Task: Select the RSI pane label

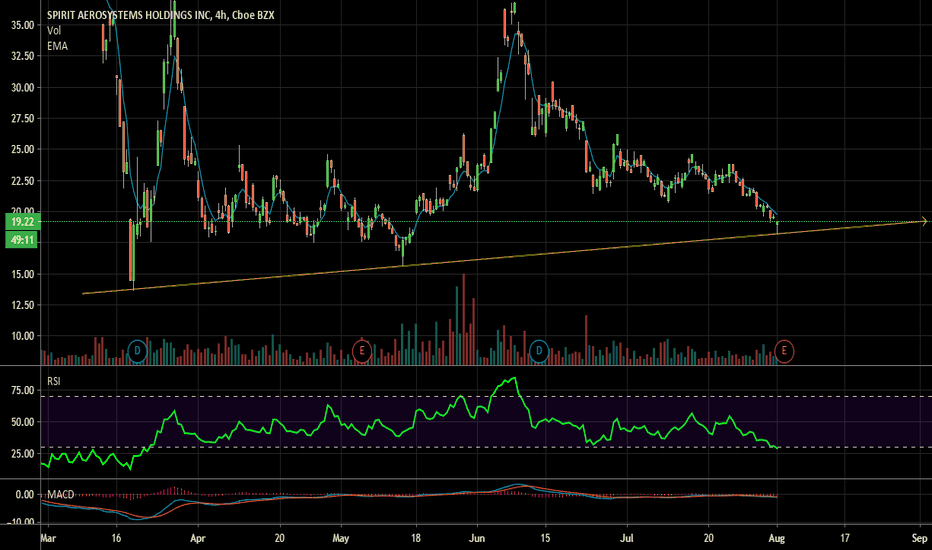Action: 53,381
